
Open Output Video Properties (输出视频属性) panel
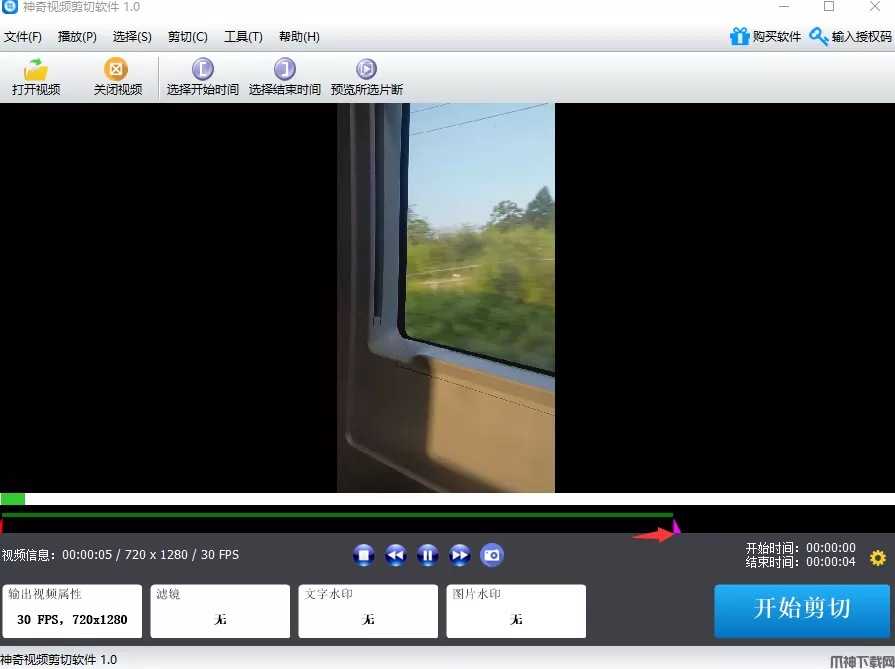pos(72,611)
